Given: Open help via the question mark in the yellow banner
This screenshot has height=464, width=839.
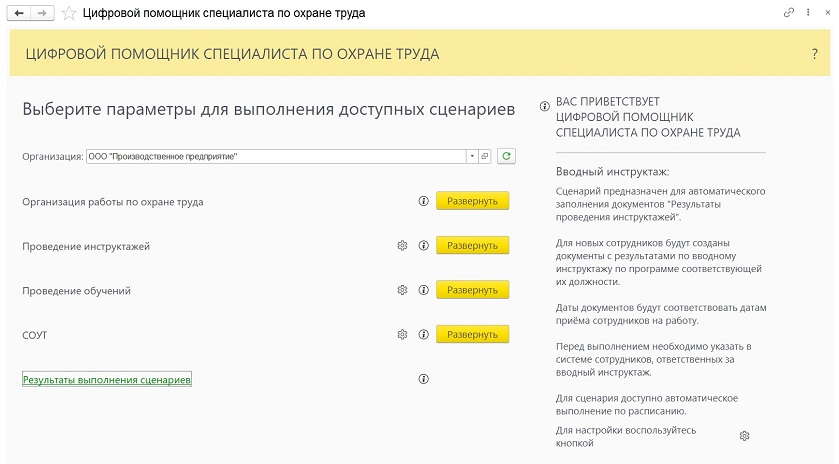Looking at the screenshot, I should tap(814, 54).
